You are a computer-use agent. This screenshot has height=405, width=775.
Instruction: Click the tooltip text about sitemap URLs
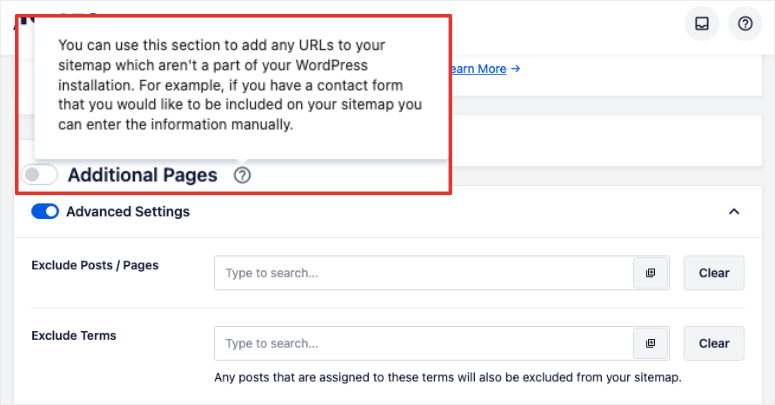click(240, 86)
